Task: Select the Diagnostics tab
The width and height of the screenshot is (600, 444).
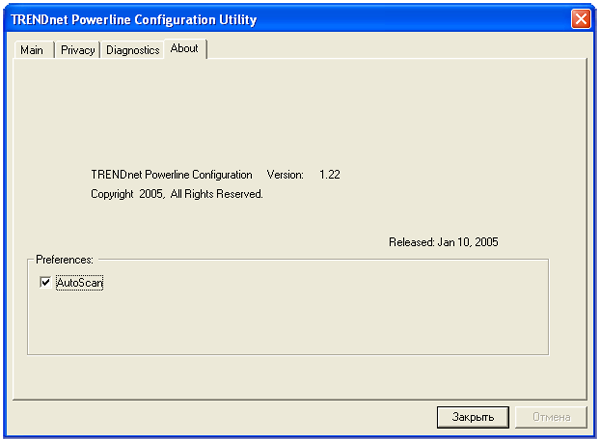Action: coord(132,50)
